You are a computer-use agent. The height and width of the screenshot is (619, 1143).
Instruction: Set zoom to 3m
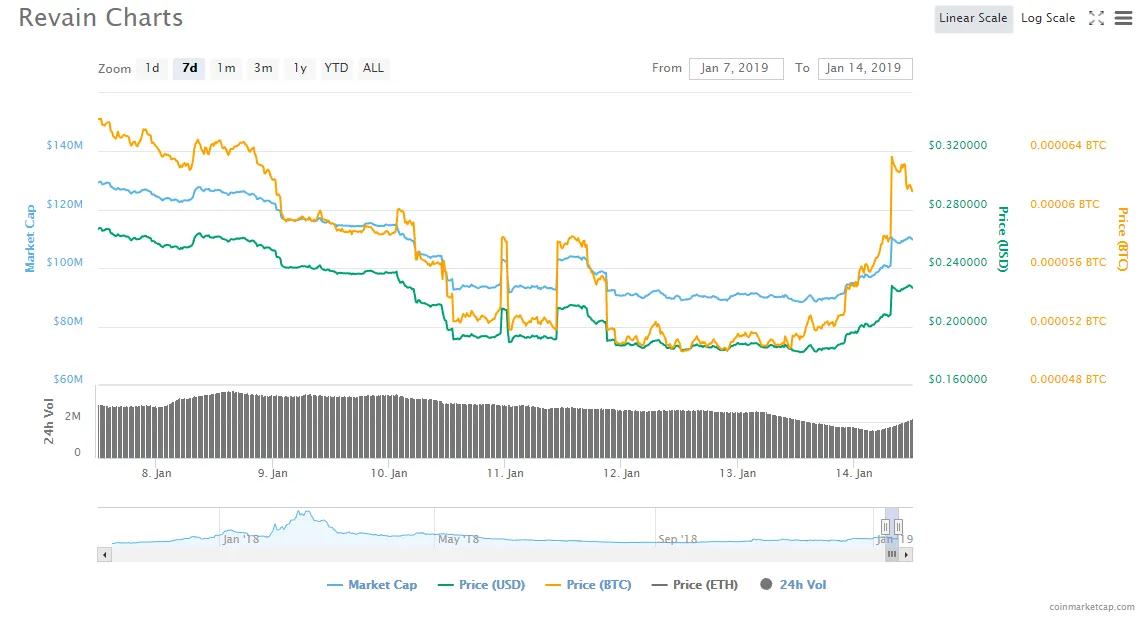263,68
